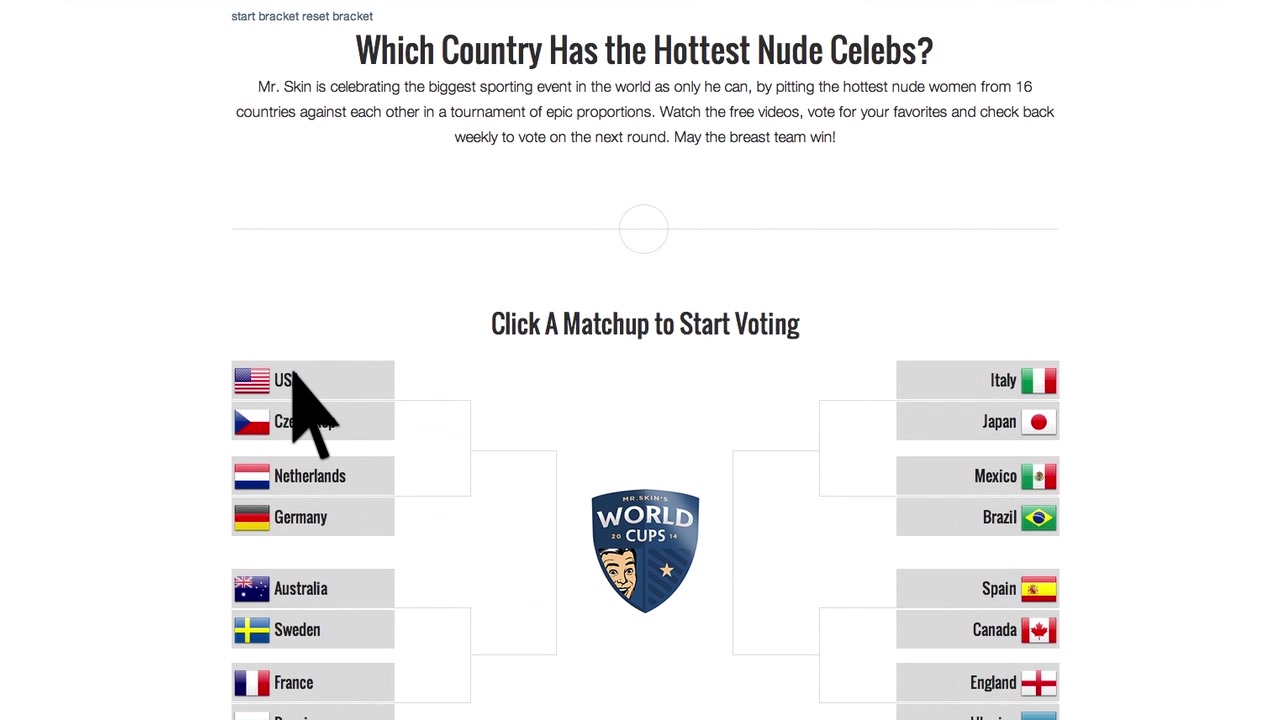This screenshot has width=1280, height=720.
Task: Select the France bracket entry
Action: (313, 683)
